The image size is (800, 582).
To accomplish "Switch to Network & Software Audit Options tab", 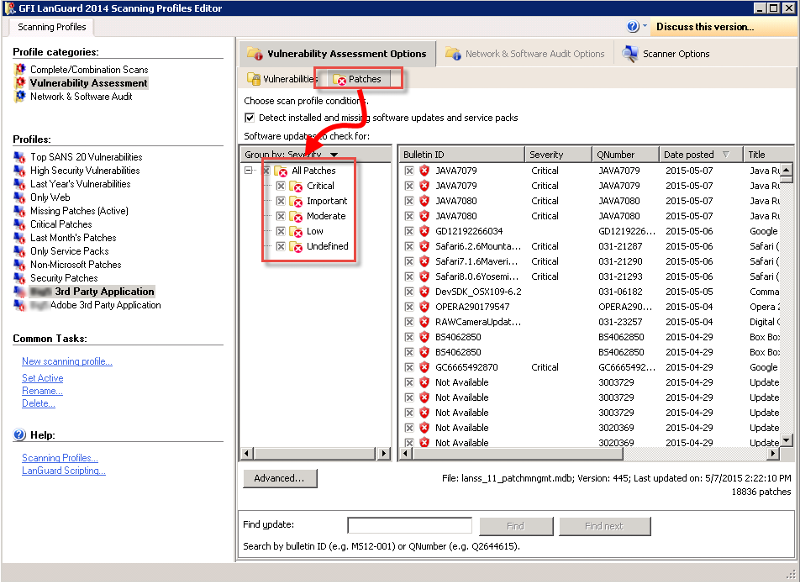I will click(x=525, y=54).
